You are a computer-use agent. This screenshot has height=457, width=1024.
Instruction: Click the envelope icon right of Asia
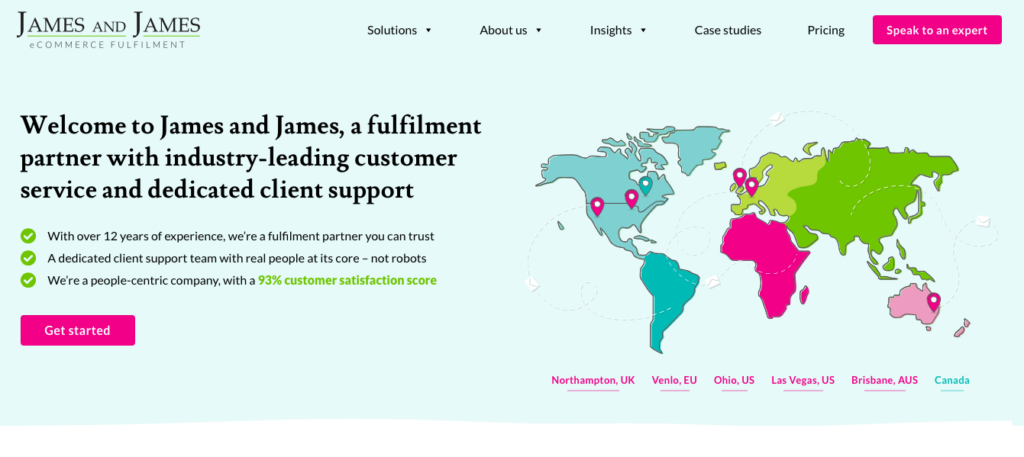coord(981,221)
